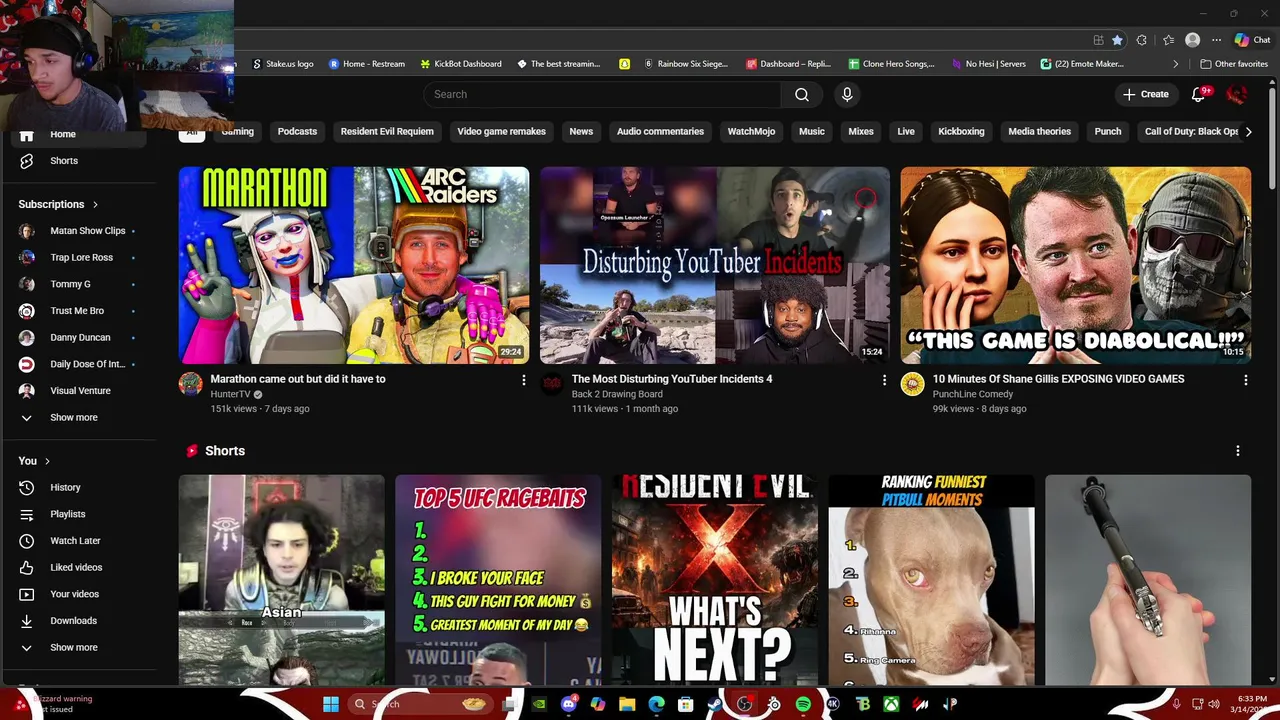Image resolution: width=1280 pixels, height=720 pixels.
Task: Open the You section header
Action: click(35, 461)
